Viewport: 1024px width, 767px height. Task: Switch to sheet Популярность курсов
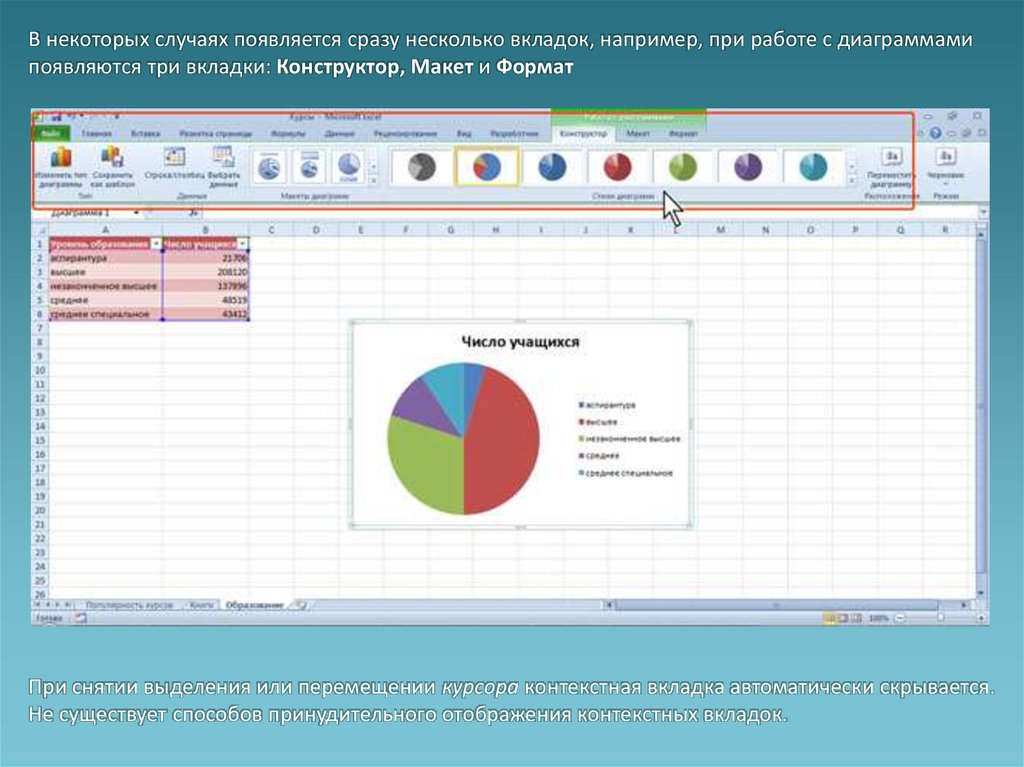tap(129, 605)
